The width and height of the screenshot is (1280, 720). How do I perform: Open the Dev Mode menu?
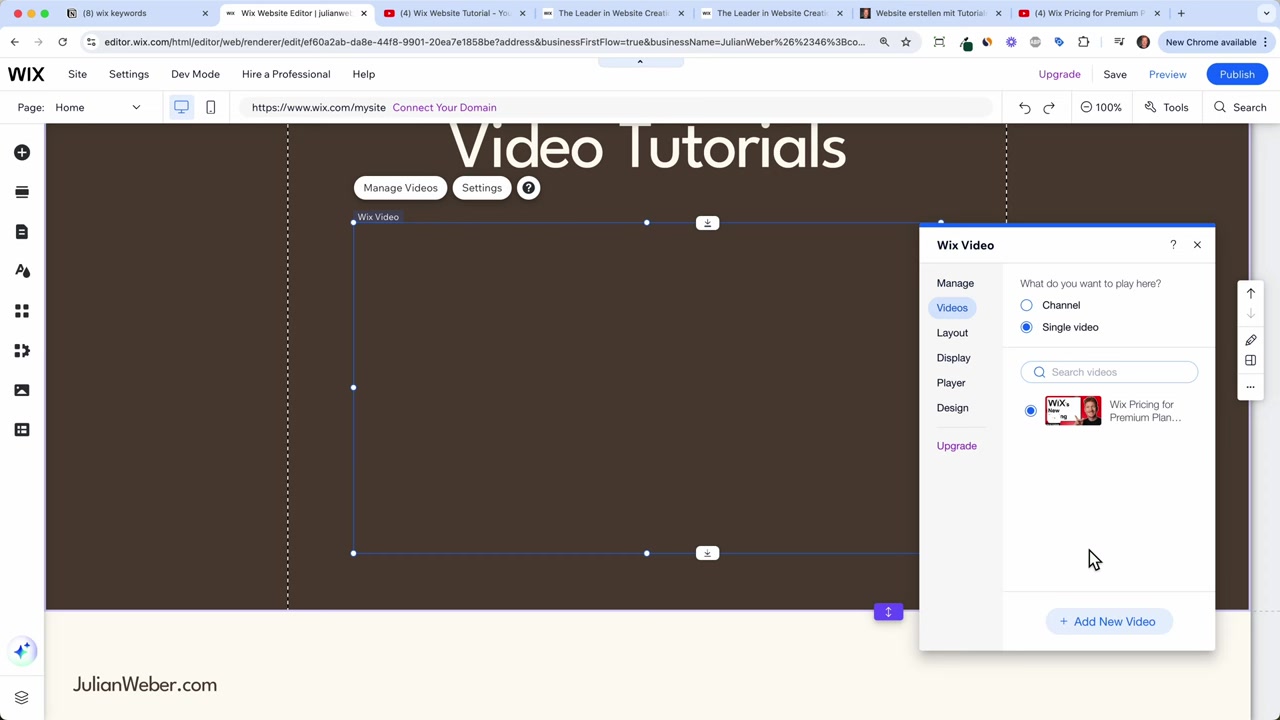point(195,74)
